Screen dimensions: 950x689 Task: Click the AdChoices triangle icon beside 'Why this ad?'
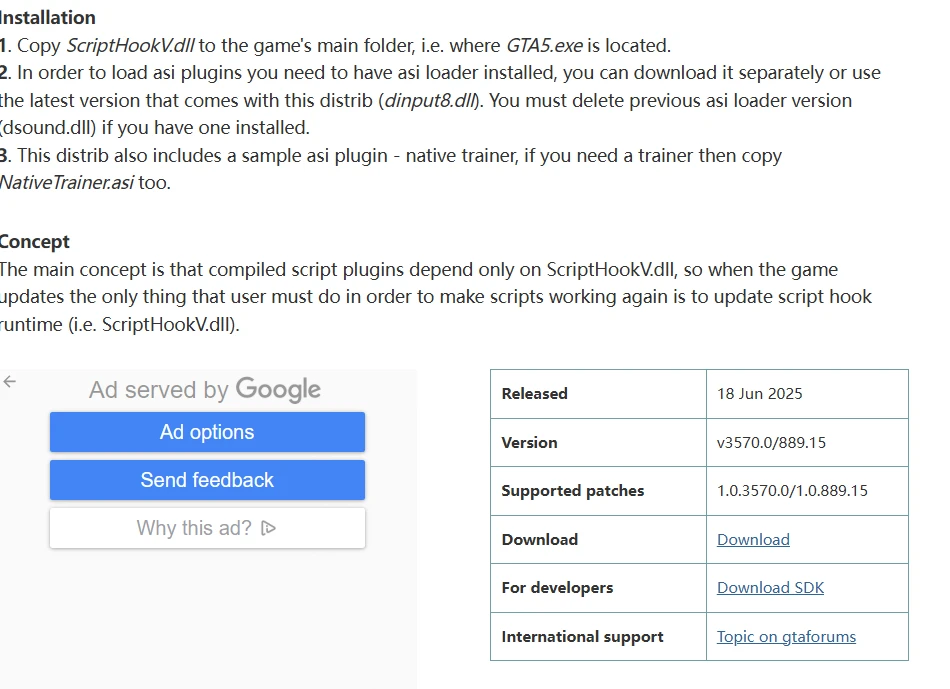(x=268, y=528)
